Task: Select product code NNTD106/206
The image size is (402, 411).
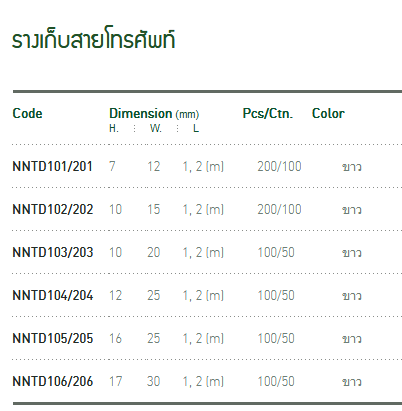Action: click(53, 381)
